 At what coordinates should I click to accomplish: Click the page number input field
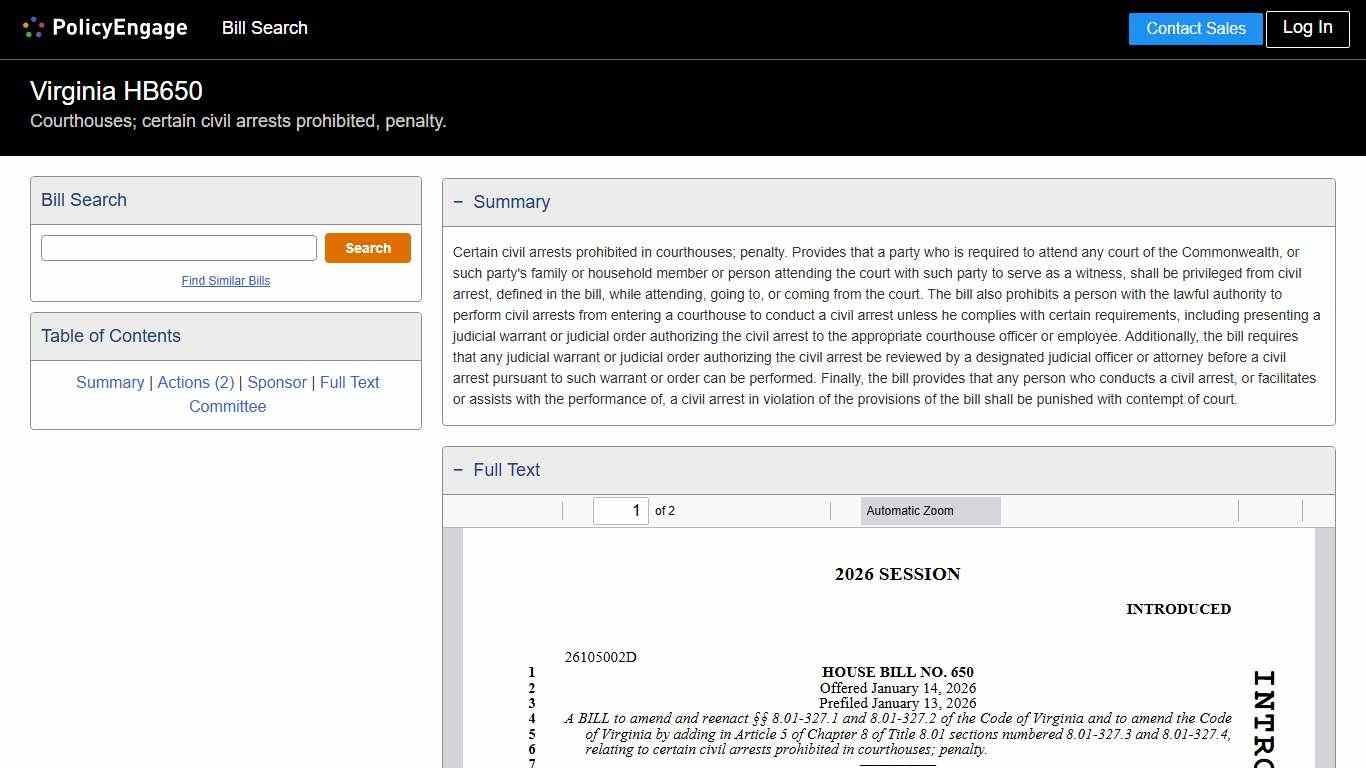click(620, 510)
